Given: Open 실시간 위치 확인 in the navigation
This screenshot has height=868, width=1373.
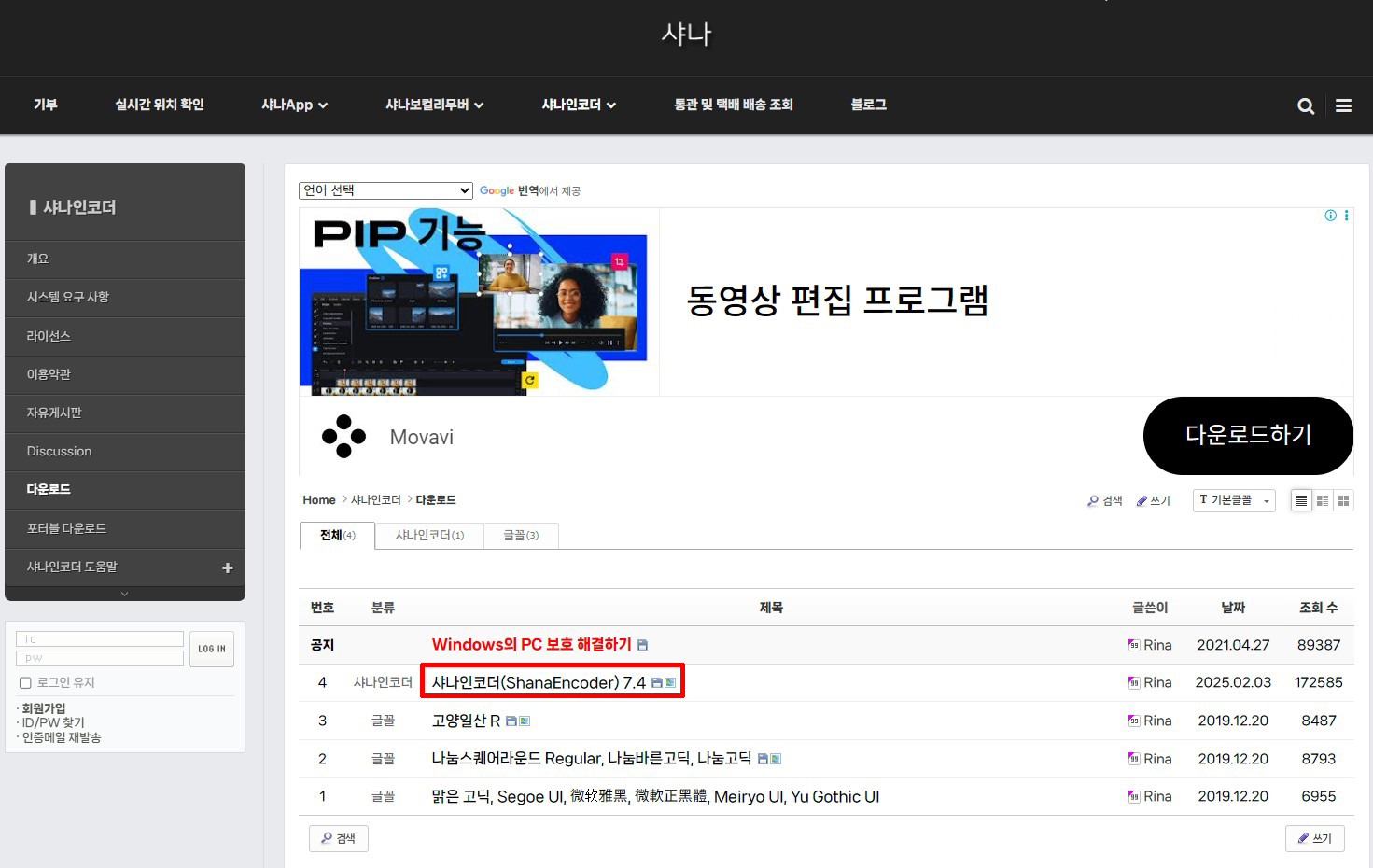Looking at the screenshot, I should coord(160,105).
